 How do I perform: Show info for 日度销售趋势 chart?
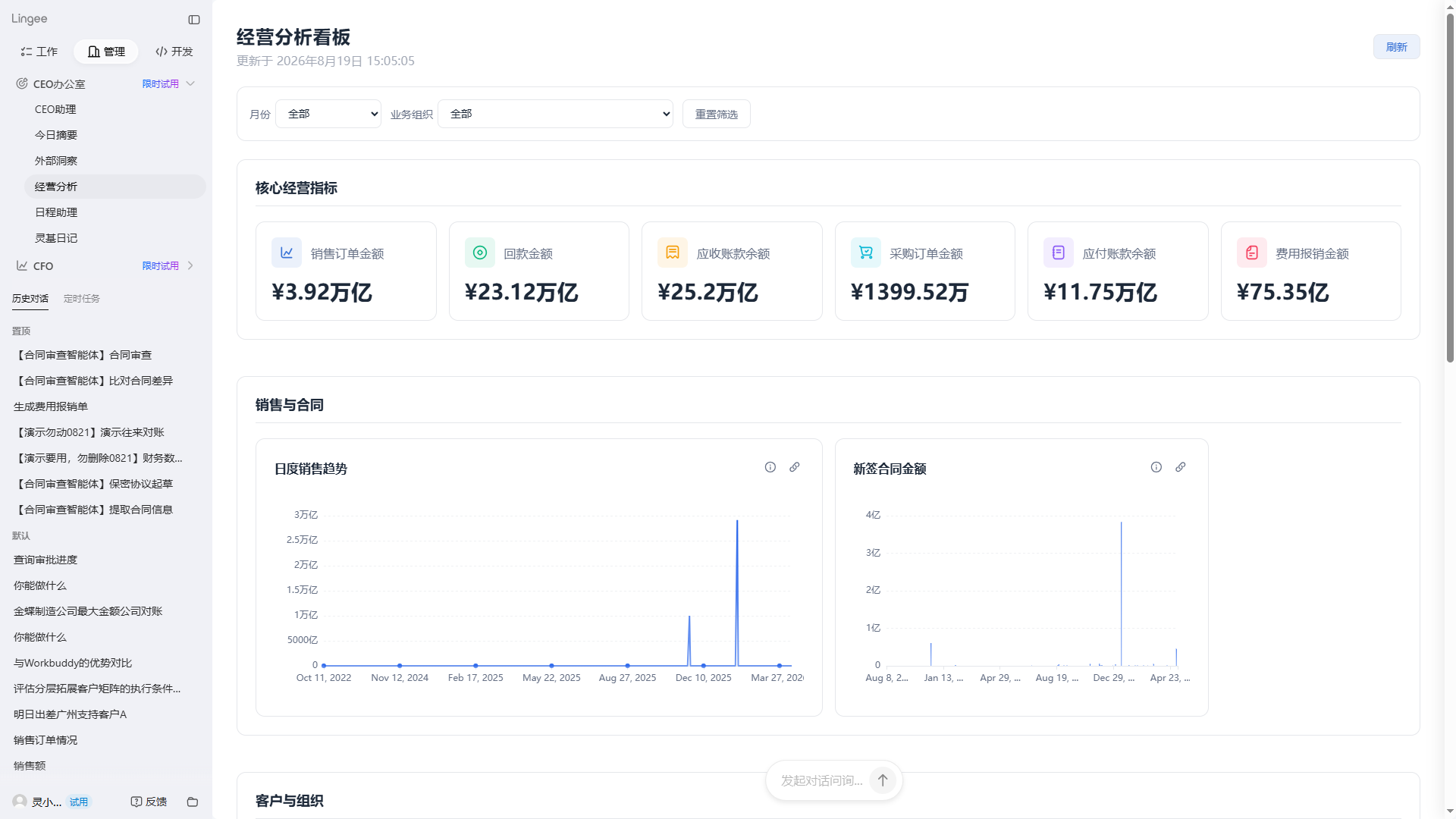point(770,467)
